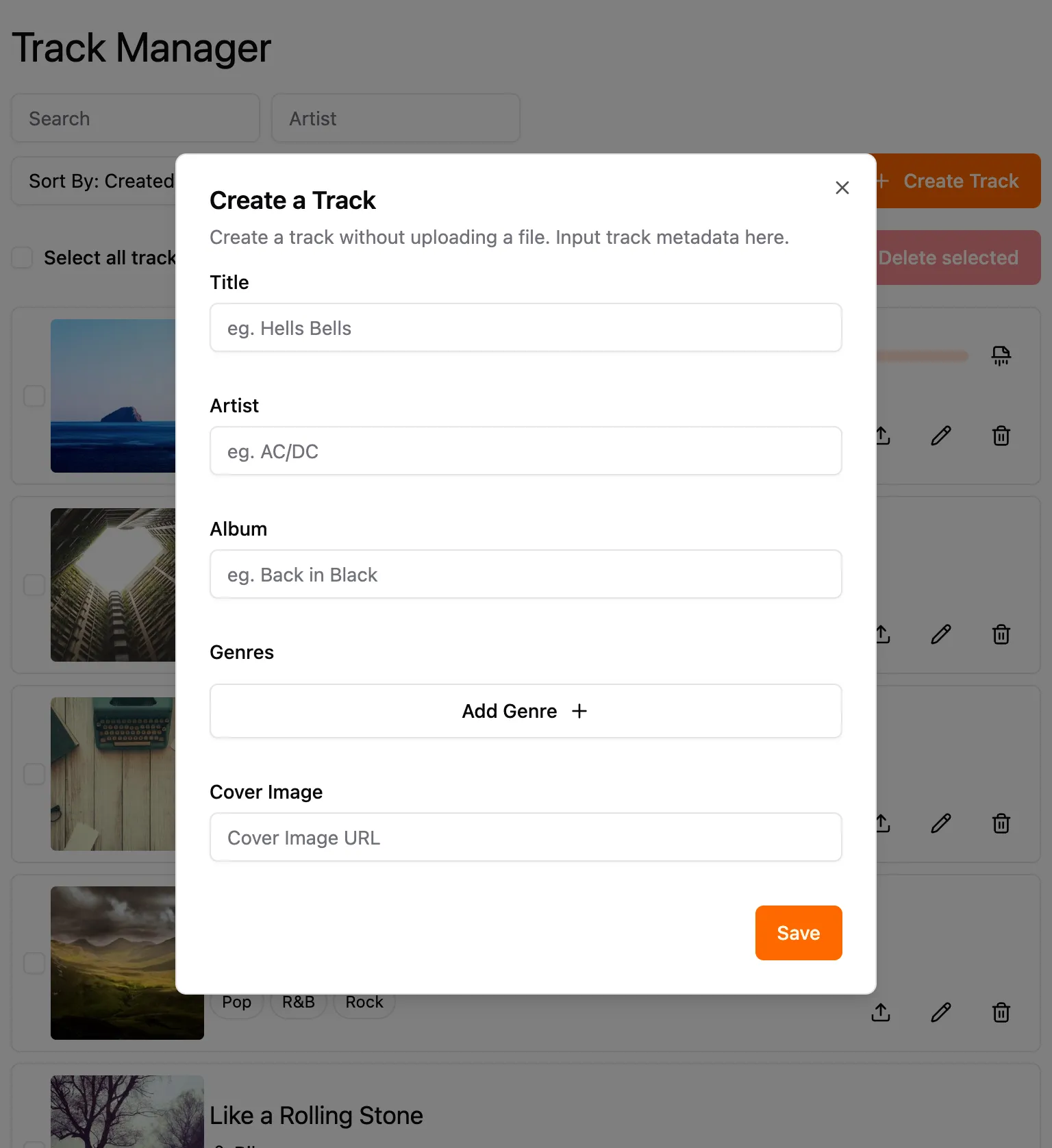The height and width of the screenshot is (1148, 1052).
Task: Click the Cover Image URL input field
Action: (x=525, y=837)
